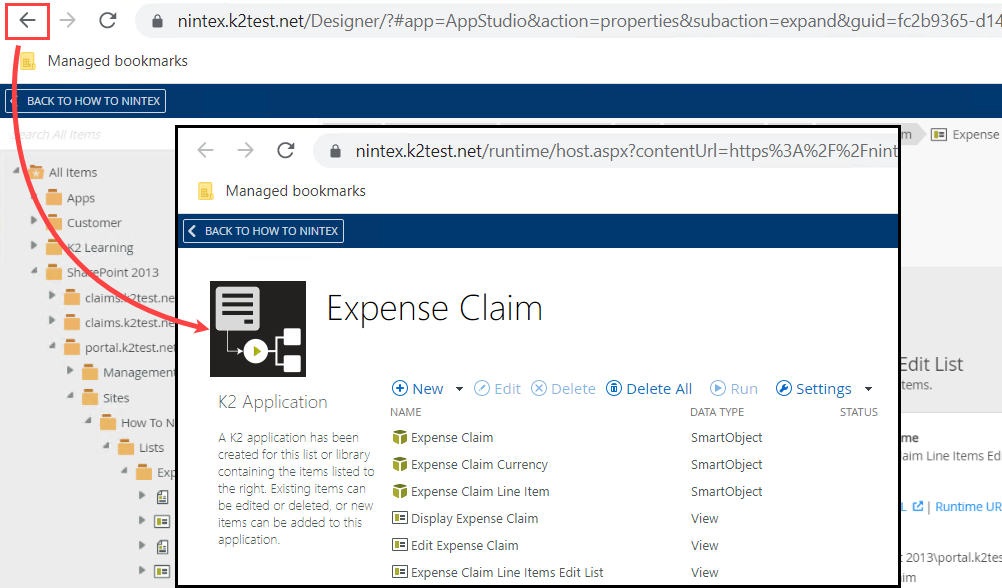Expand the Management folder node
Viewport: 1002px width, 588px height.
coord(70,370)
